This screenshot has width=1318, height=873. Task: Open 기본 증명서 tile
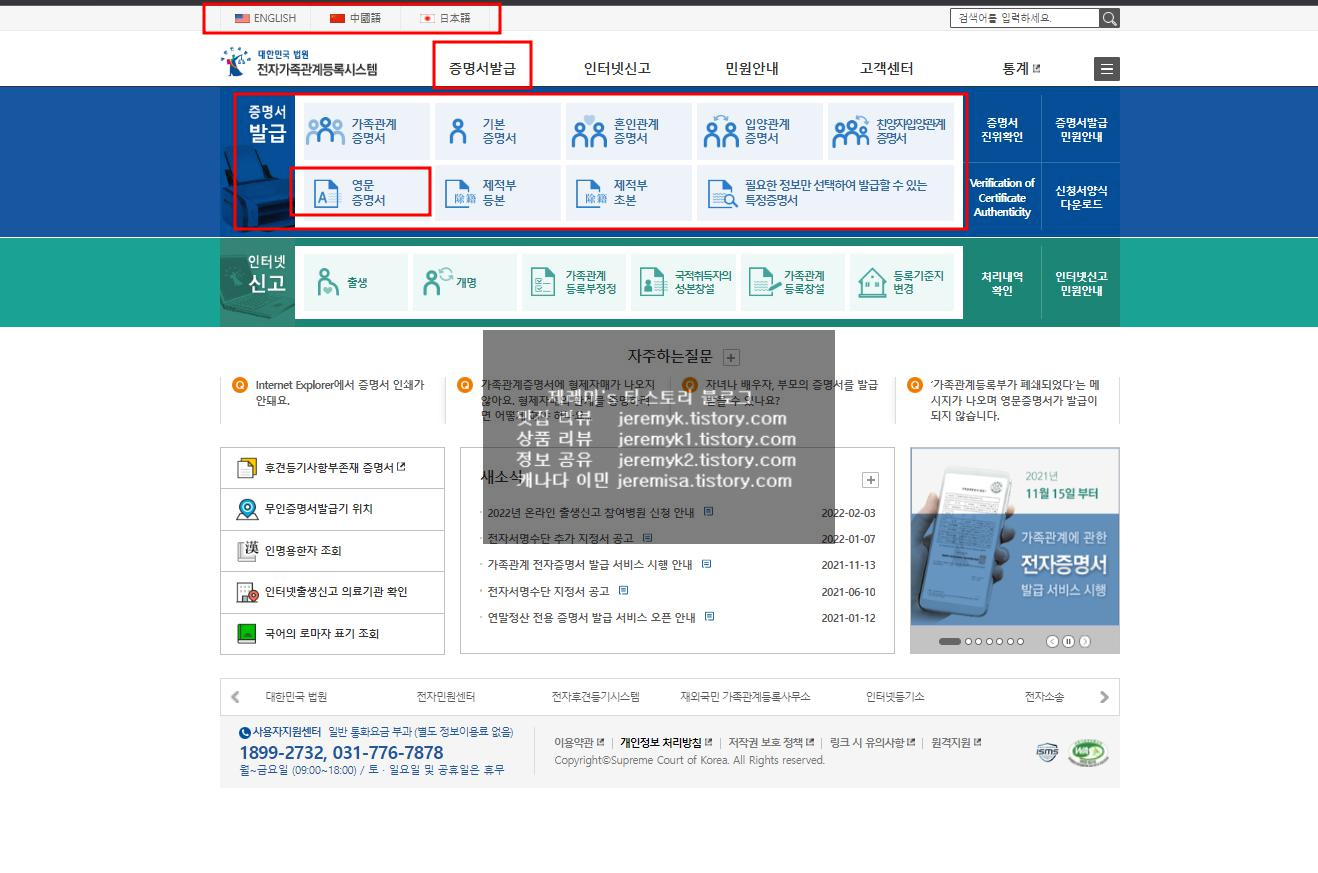498,131
